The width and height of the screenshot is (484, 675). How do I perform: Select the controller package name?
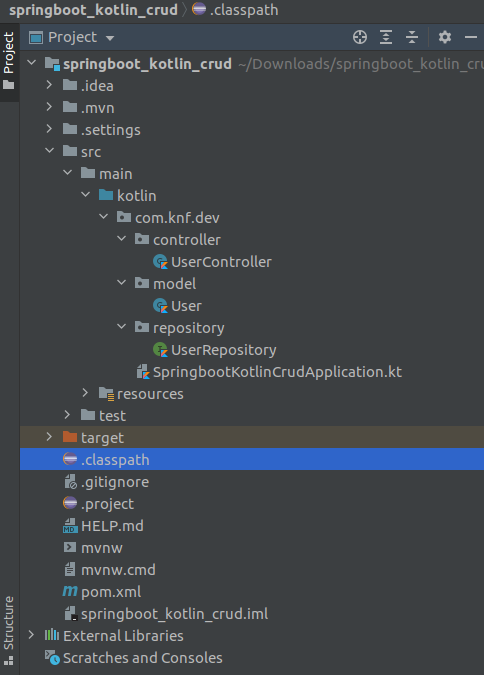coord(187,240)
